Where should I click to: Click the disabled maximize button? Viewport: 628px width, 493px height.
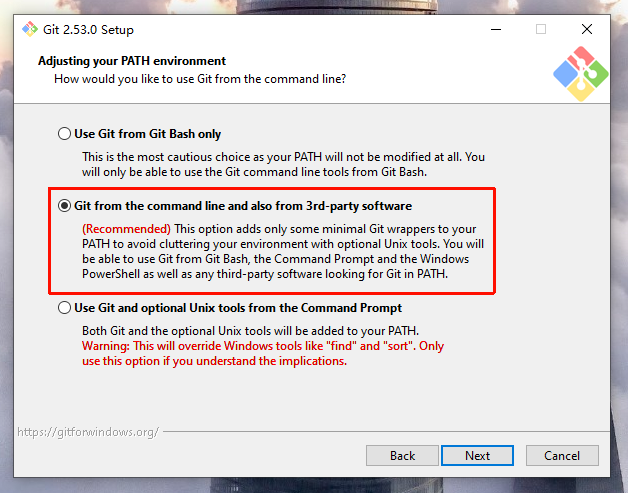(541, 30)
